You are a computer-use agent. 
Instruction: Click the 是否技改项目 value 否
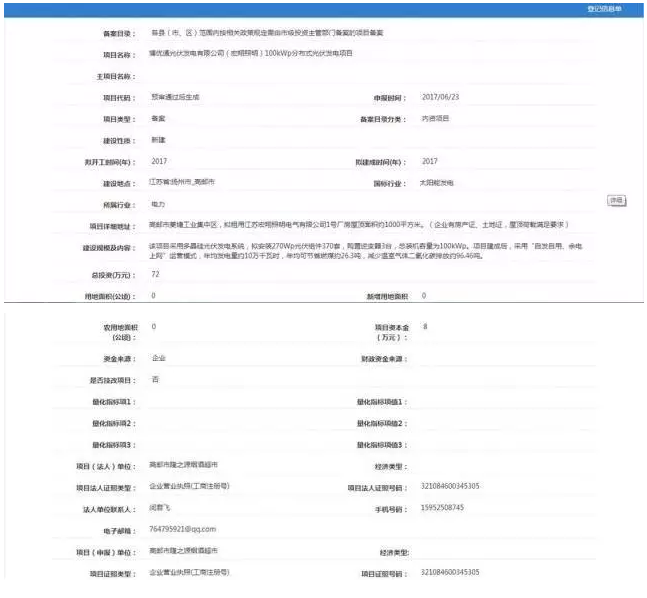154,379
